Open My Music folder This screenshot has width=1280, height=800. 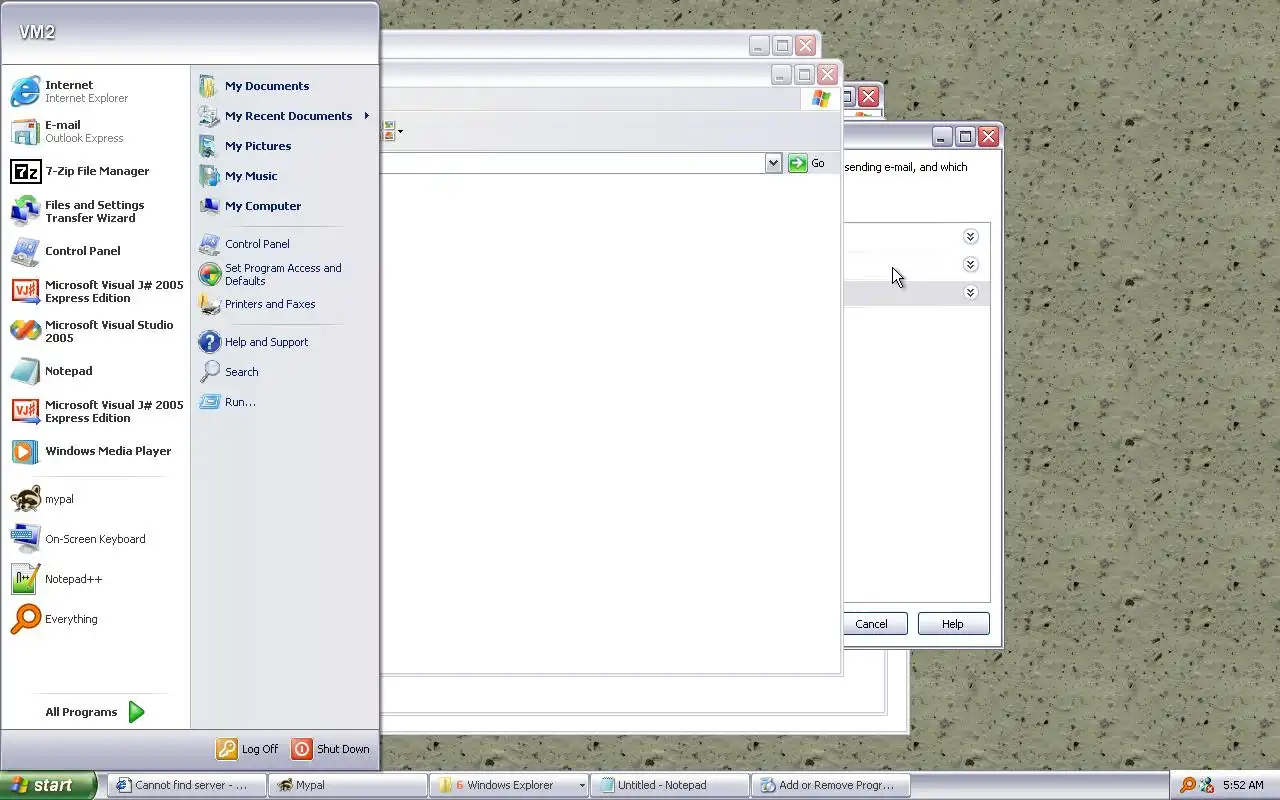(284, 176)
